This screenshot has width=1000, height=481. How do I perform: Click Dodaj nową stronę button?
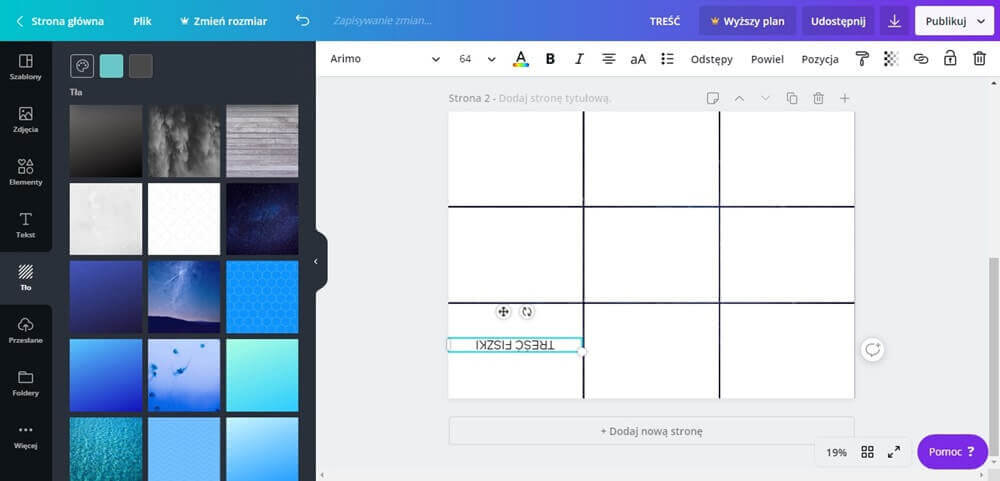tap(651, 431)
